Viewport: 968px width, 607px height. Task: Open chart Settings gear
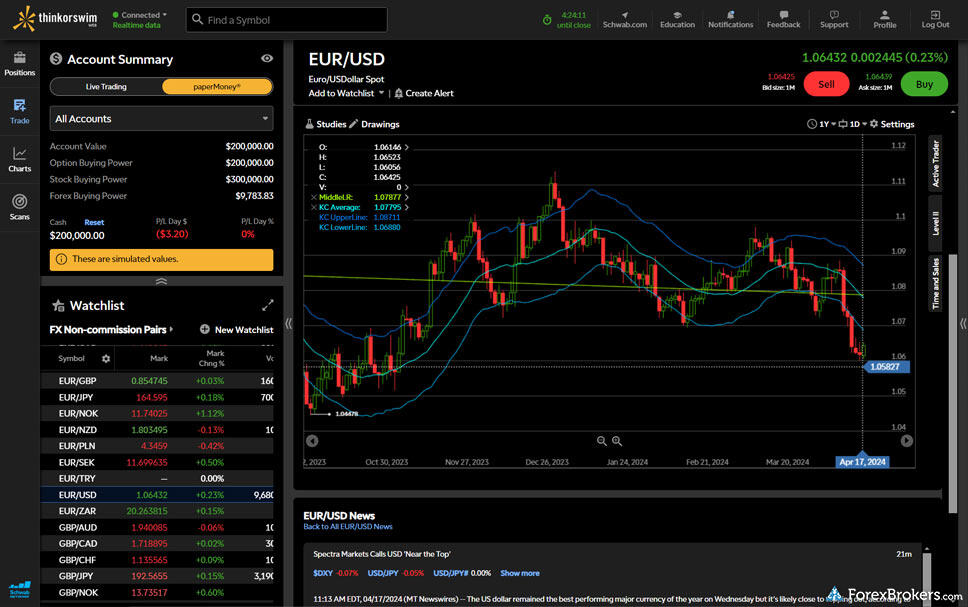[x=874, y=124]
